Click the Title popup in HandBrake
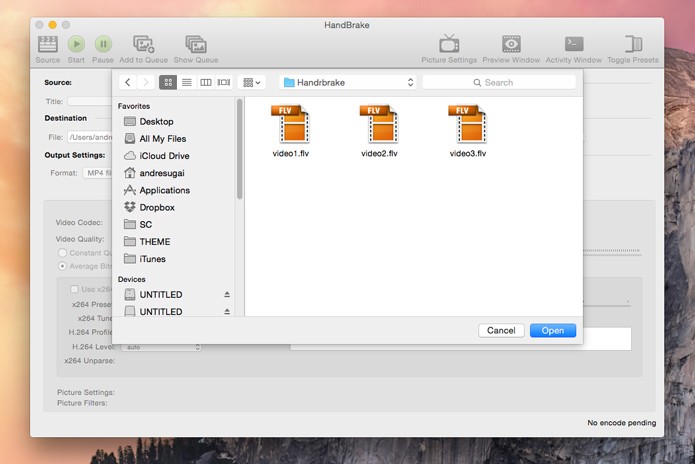The width and height of the screenshot is (695, 464). click(x=90, y=101)
